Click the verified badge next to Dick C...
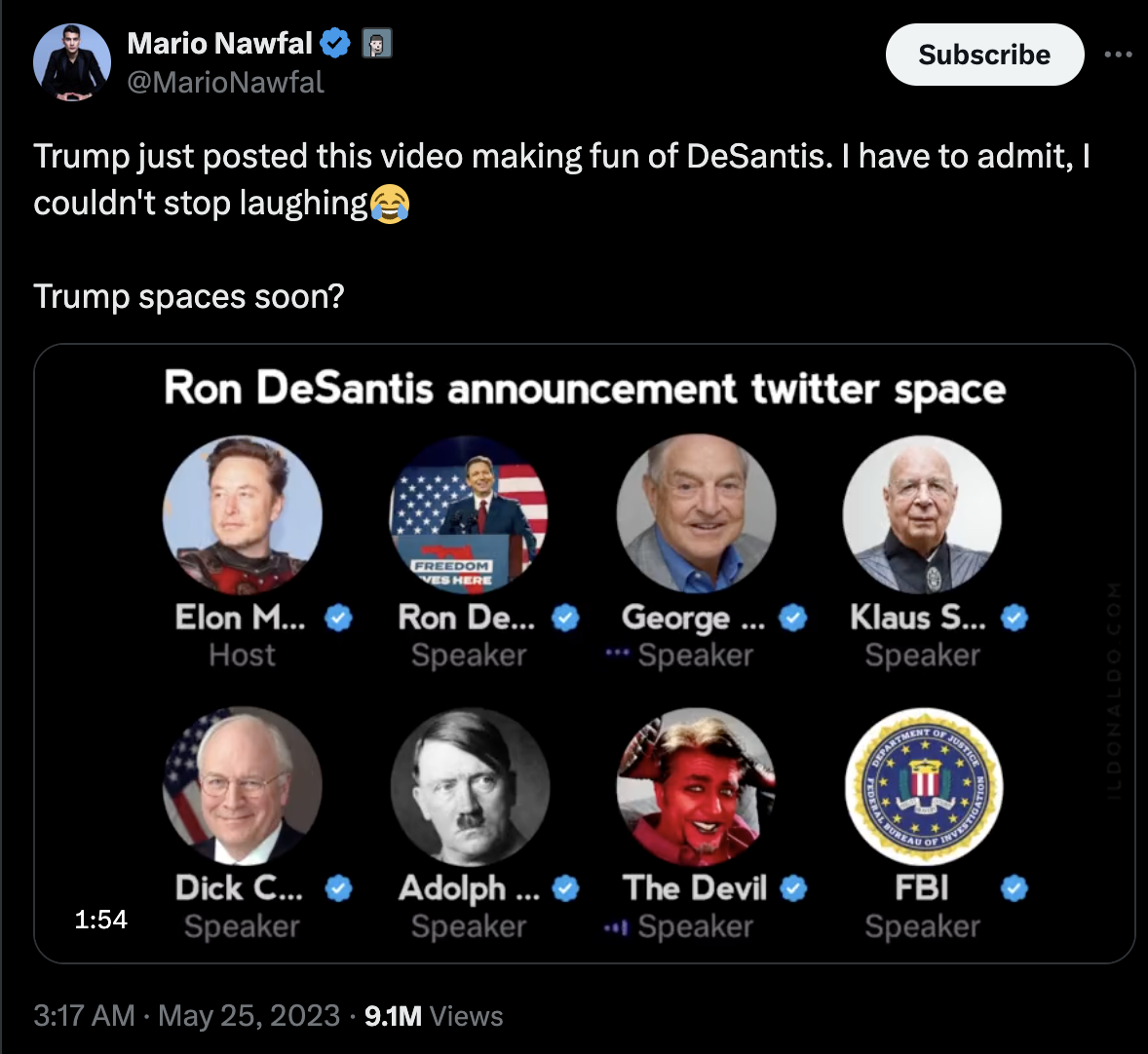 [338, 888]
